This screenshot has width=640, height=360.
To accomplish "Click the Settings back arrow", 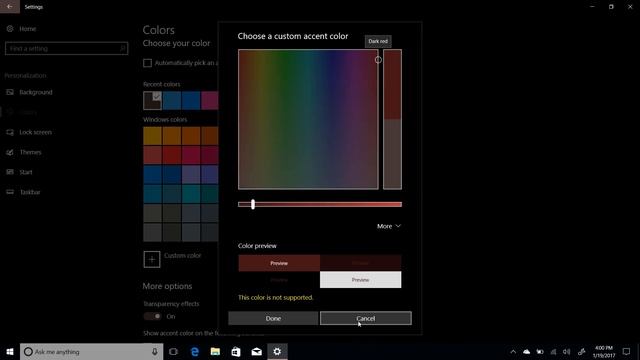I will (9, 7).
